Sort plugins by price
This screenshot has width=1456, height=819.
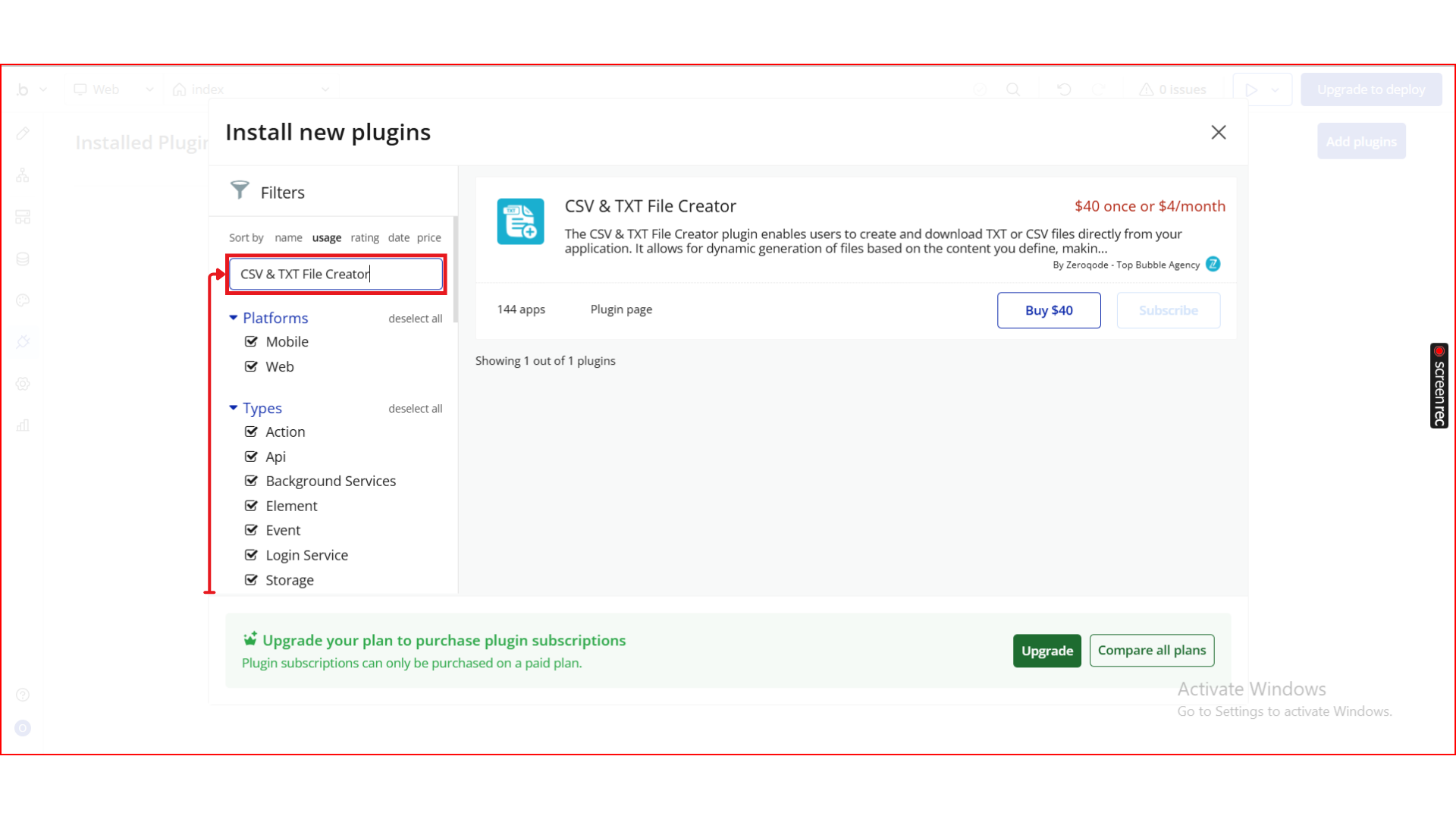pos(428,237)
